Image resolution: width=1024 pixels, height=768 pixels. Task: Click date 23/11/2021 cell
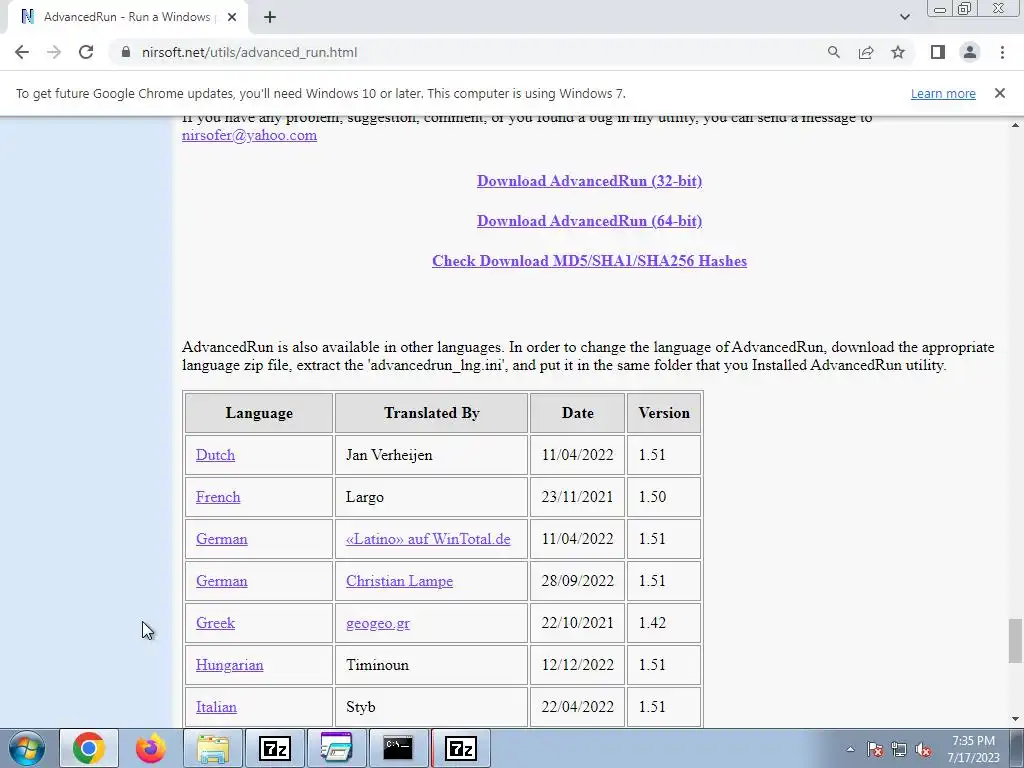click(x=577, y=497)
